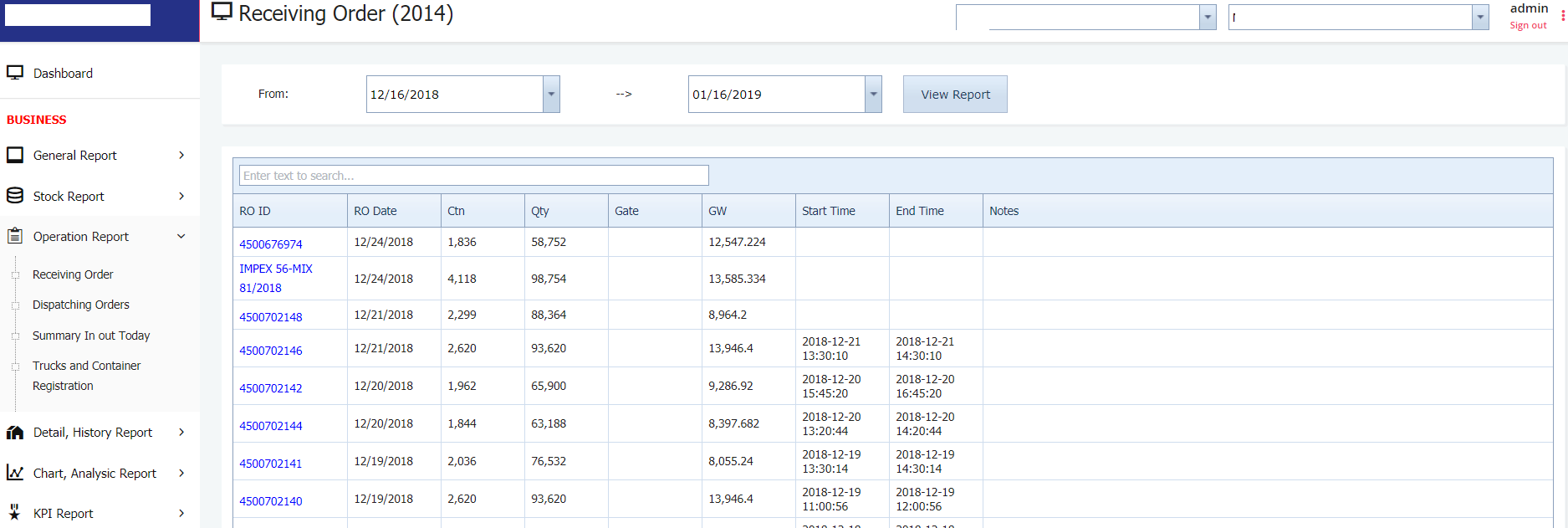Click the Chart, Analysic Report graph icon
1568x528 pixels.
pos(15,473)
